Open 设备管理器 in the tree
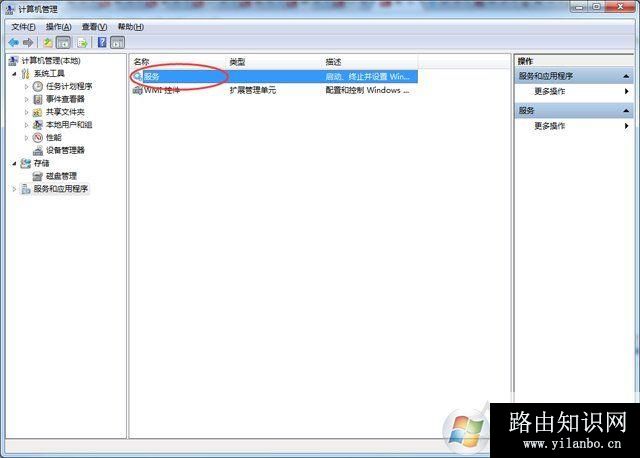 (65, 150)
